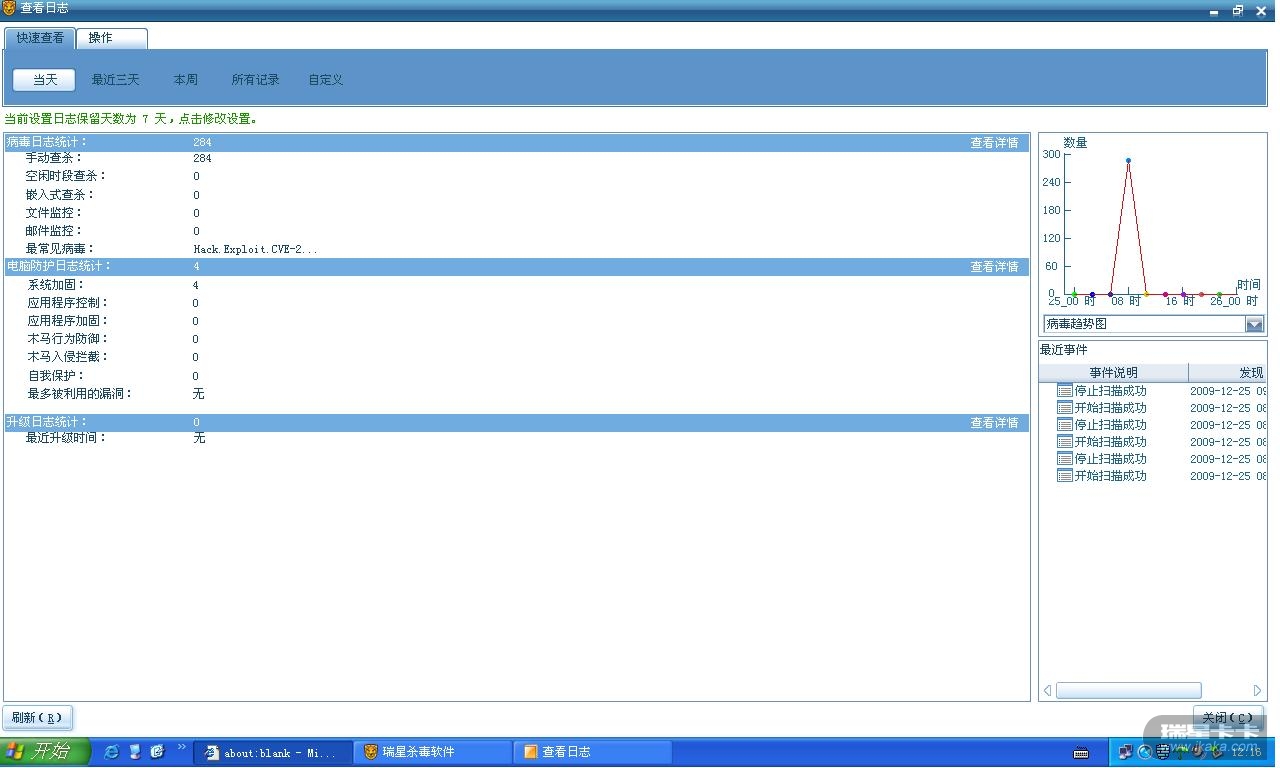Click the recent events horizontal scrollbar thumb

(x=1128, y=691)
